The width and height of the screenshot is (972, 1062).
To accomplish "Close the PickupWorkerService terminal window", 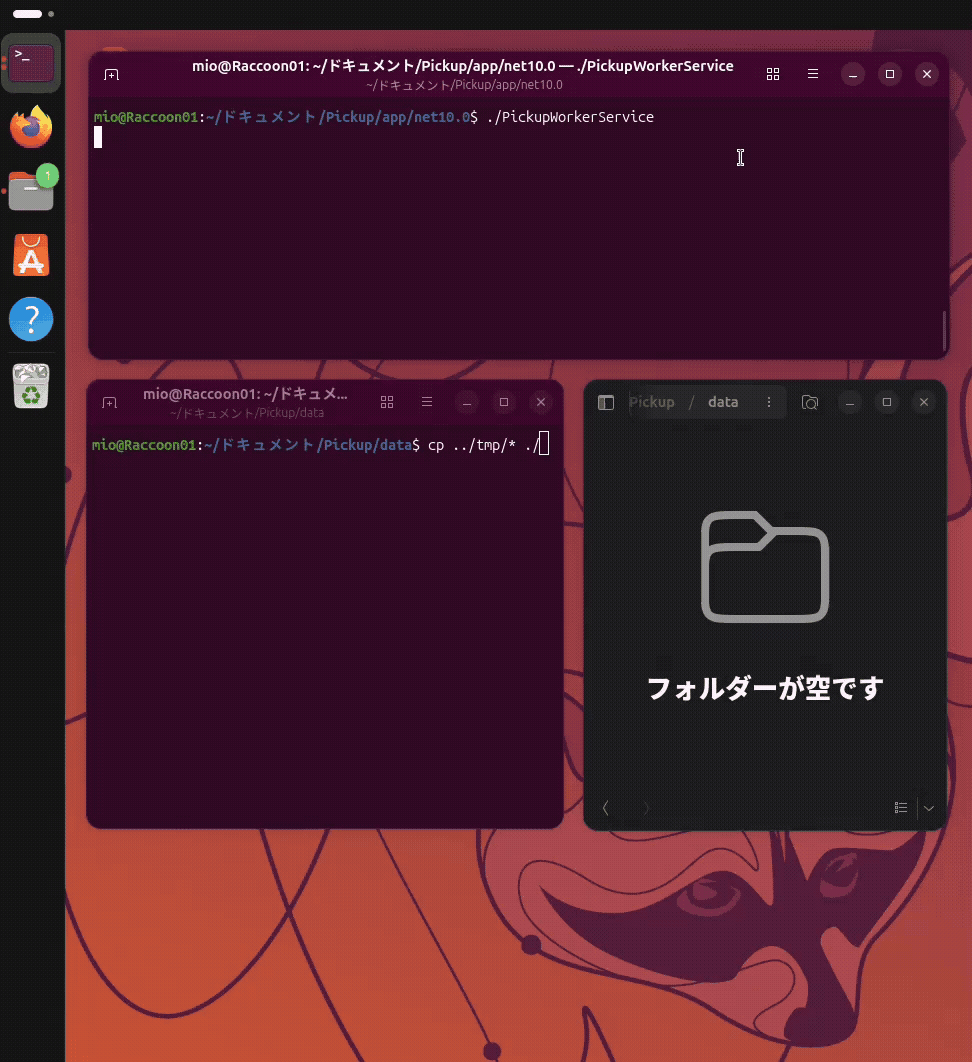I will click(927, 75).
